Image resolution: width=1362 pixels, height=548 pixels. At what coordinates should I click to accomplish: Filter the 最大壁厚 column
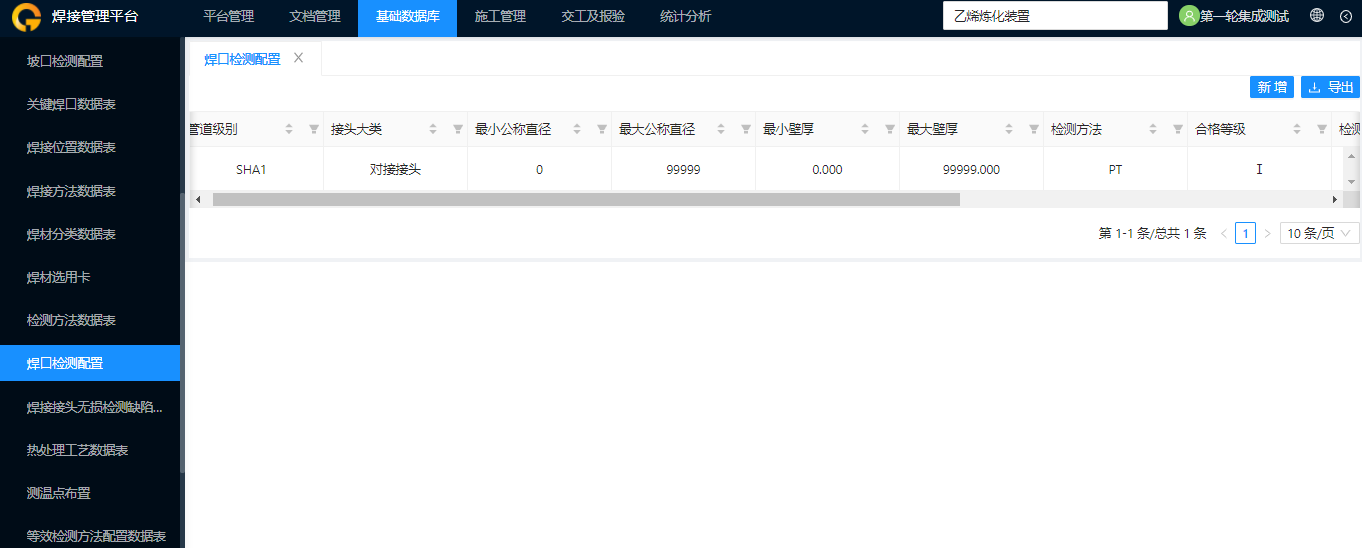pyautogui.click(x=1034, y=129)
